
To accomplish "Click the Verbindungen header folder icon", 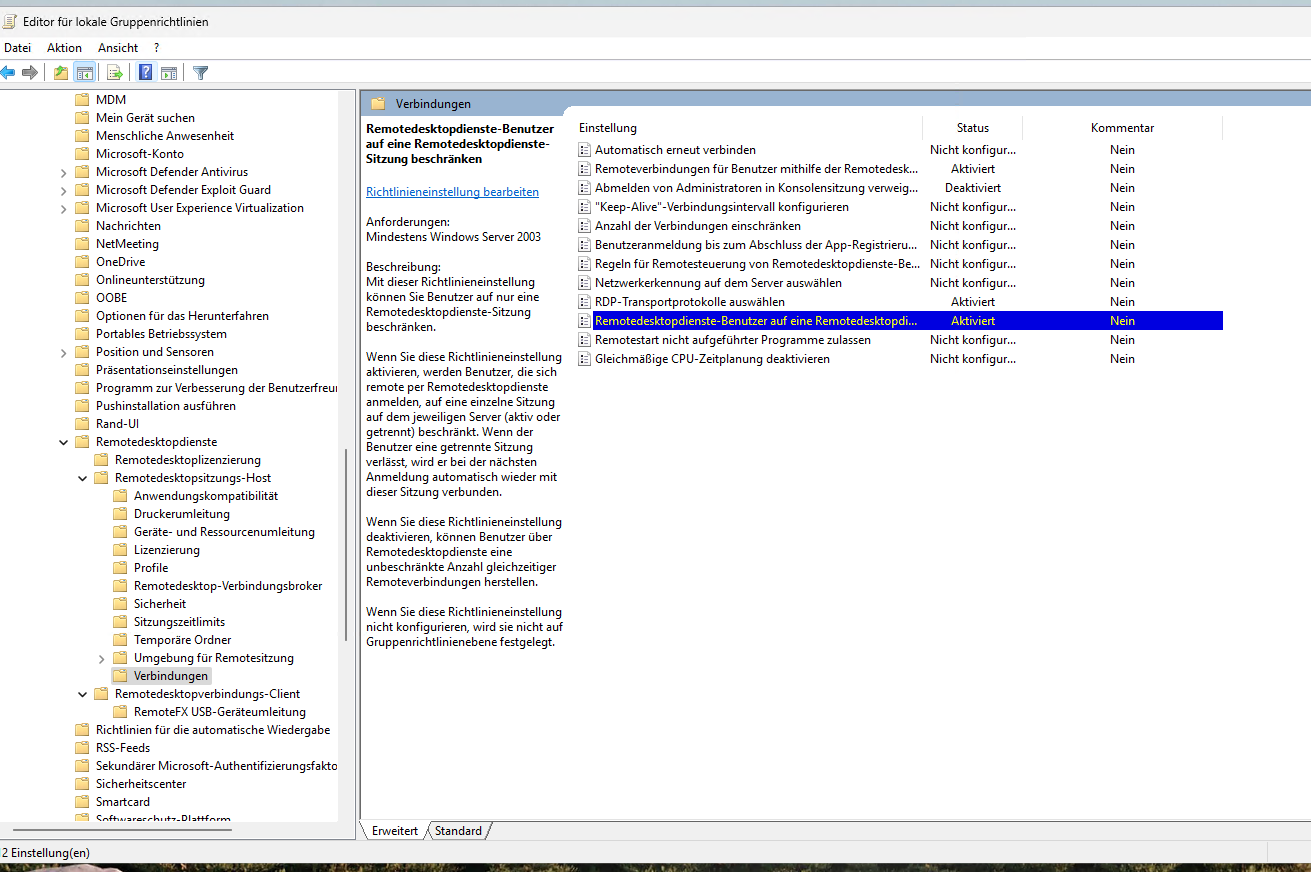I will point(378,104).
